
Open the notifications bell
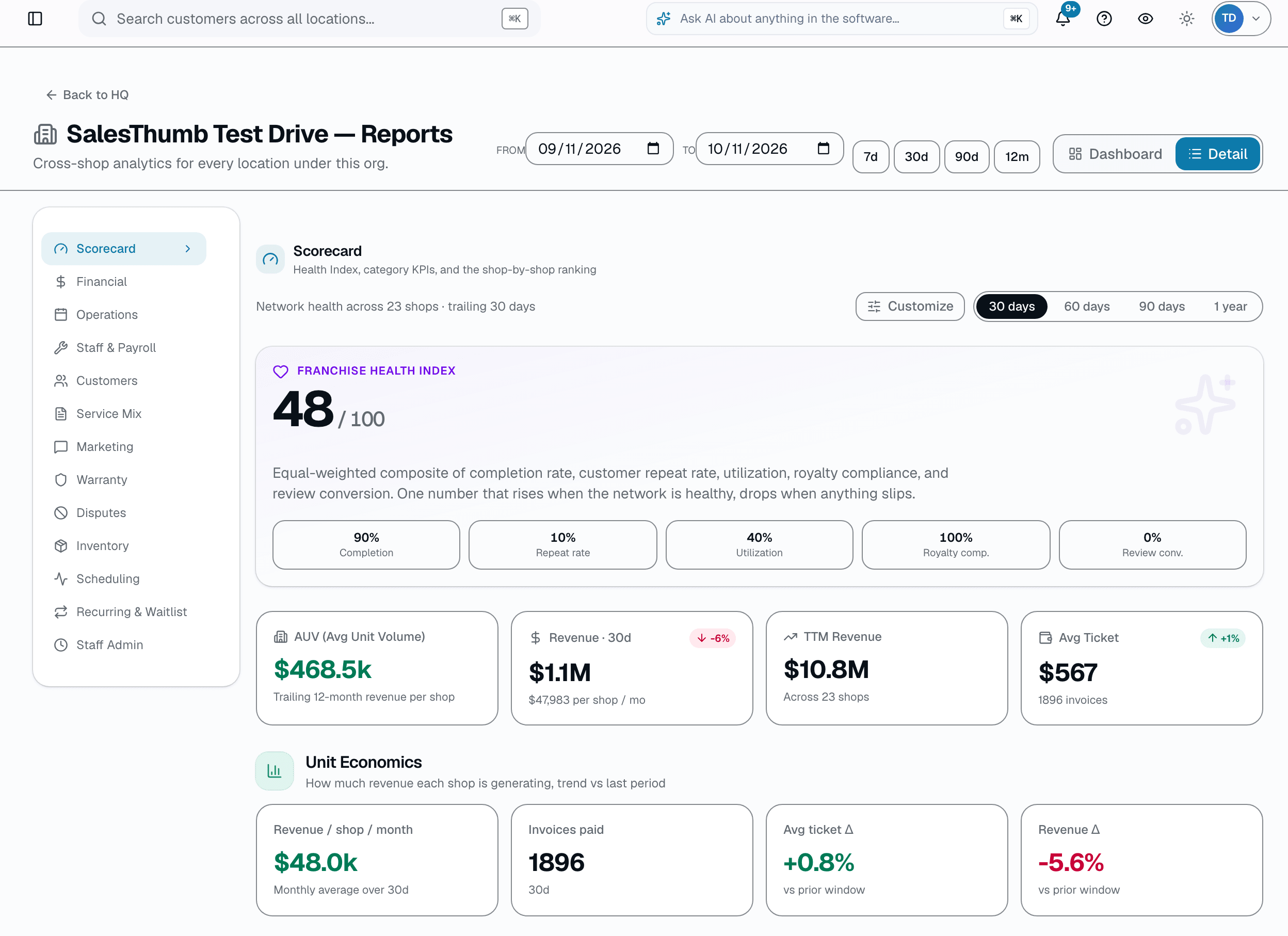(1063, 18)
